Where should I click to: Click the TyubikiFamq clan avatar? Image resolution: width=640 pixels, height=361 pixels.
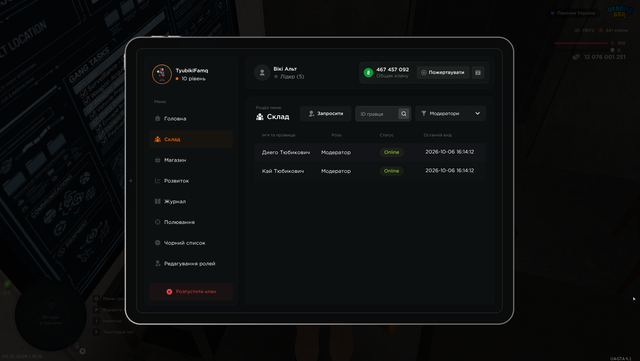pyautogui.click(x=162, y=74)
